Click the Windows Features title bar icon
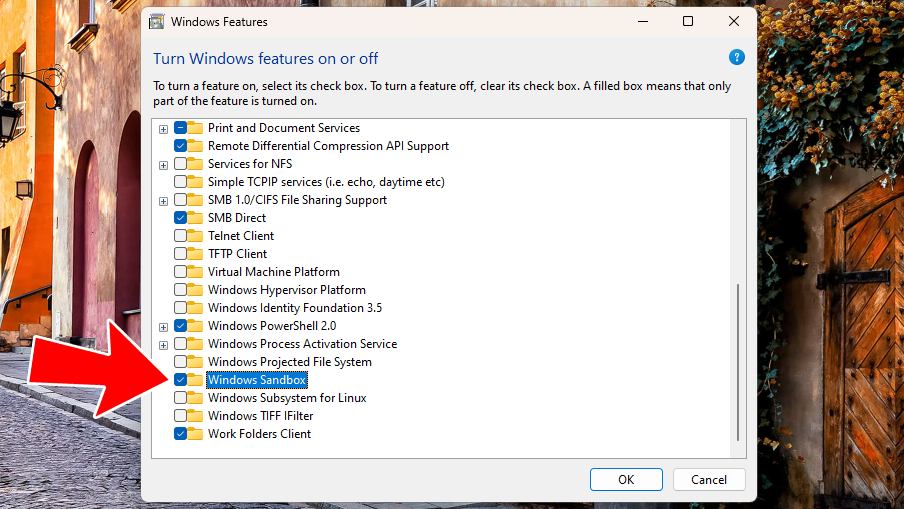 pyautogui.click(x=156, y=22)
